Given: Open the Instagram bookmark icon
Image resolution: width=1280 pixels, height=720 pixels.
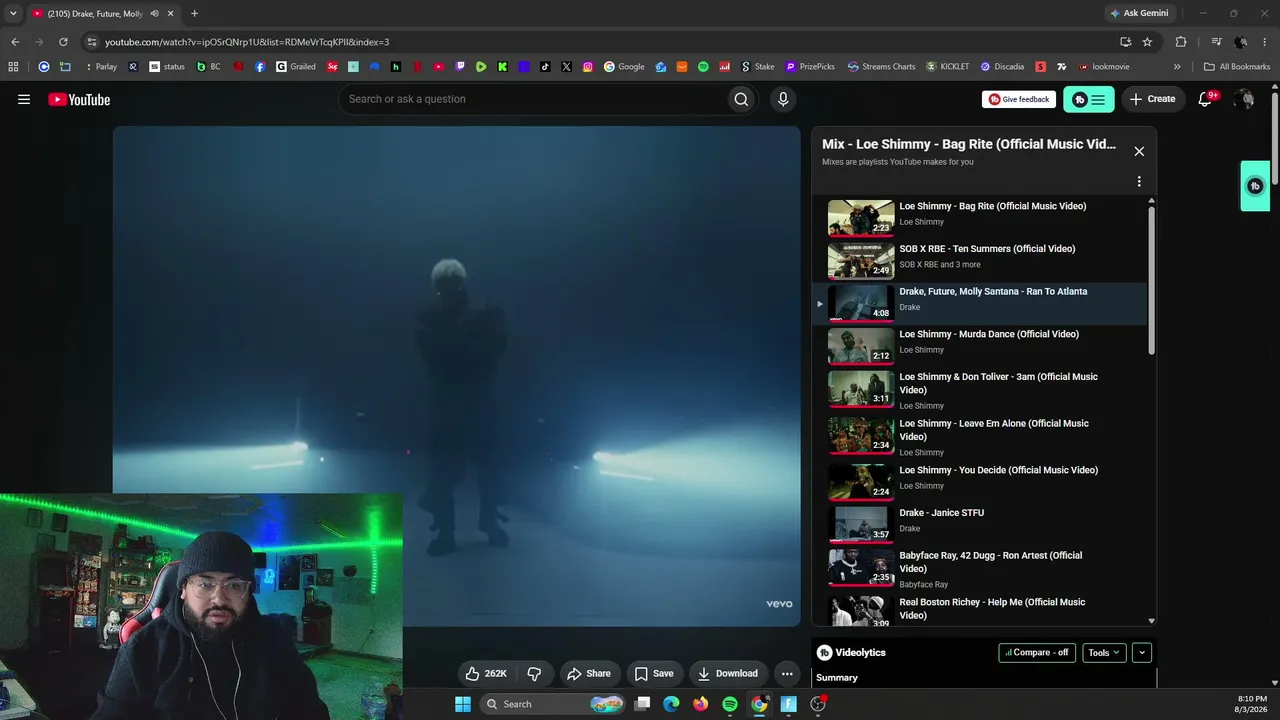Looking at the screenshot, I should pos(588,67).
